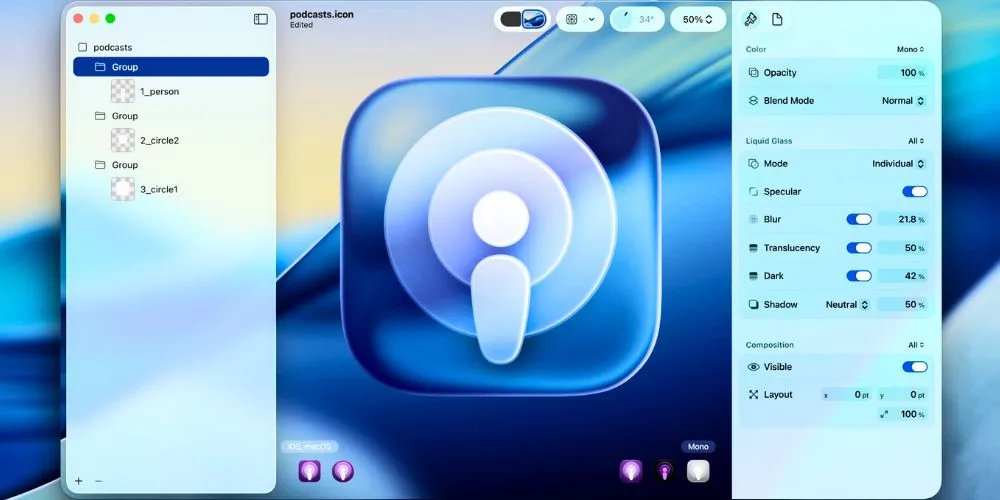This screenshot has width=1000, height=500.
Task: Edit the Blur 21.8% value
Action: [902, 219]
